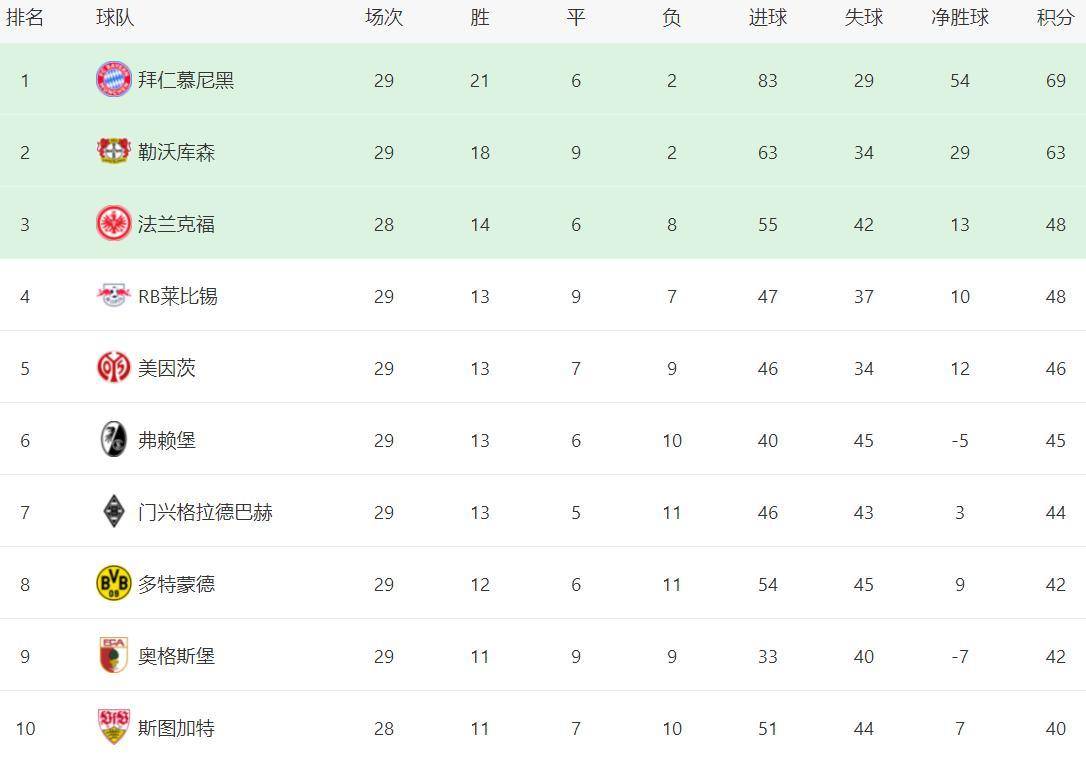Click the Bayern Munich club logo
1086x757 pixels.
[x=113, y=80]
